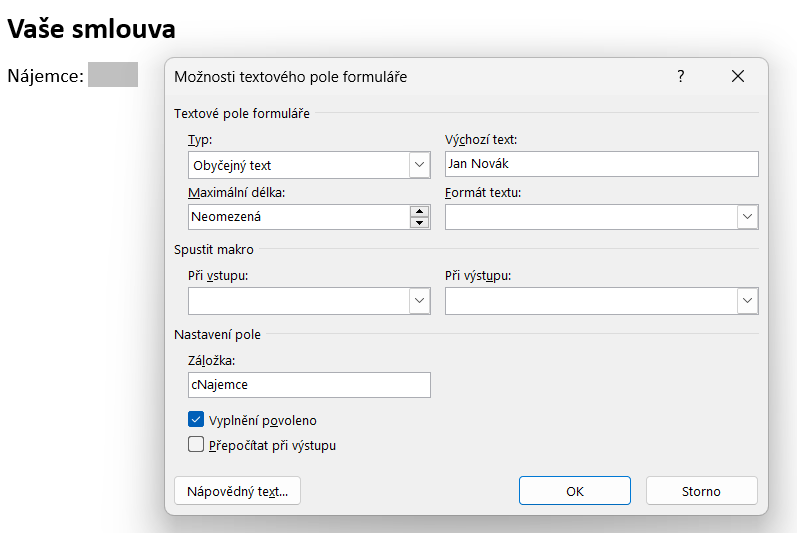797x533 pixels.
Task: Select the gray form field beside Nájemce
Action: pyautogui.click(x=112, y=75)
